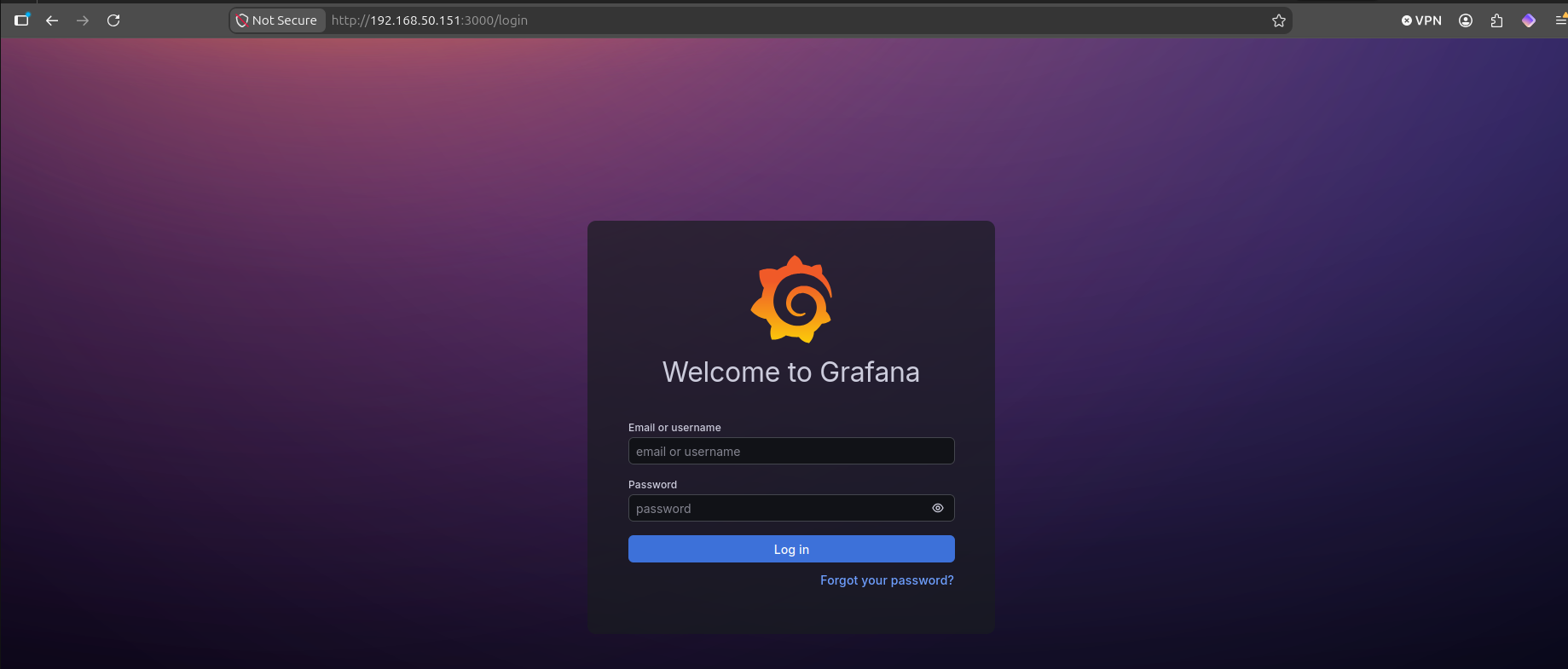This screenshot has height=669, width=1568.
Task: Focus the Email or username field
Action: (791, 451)
